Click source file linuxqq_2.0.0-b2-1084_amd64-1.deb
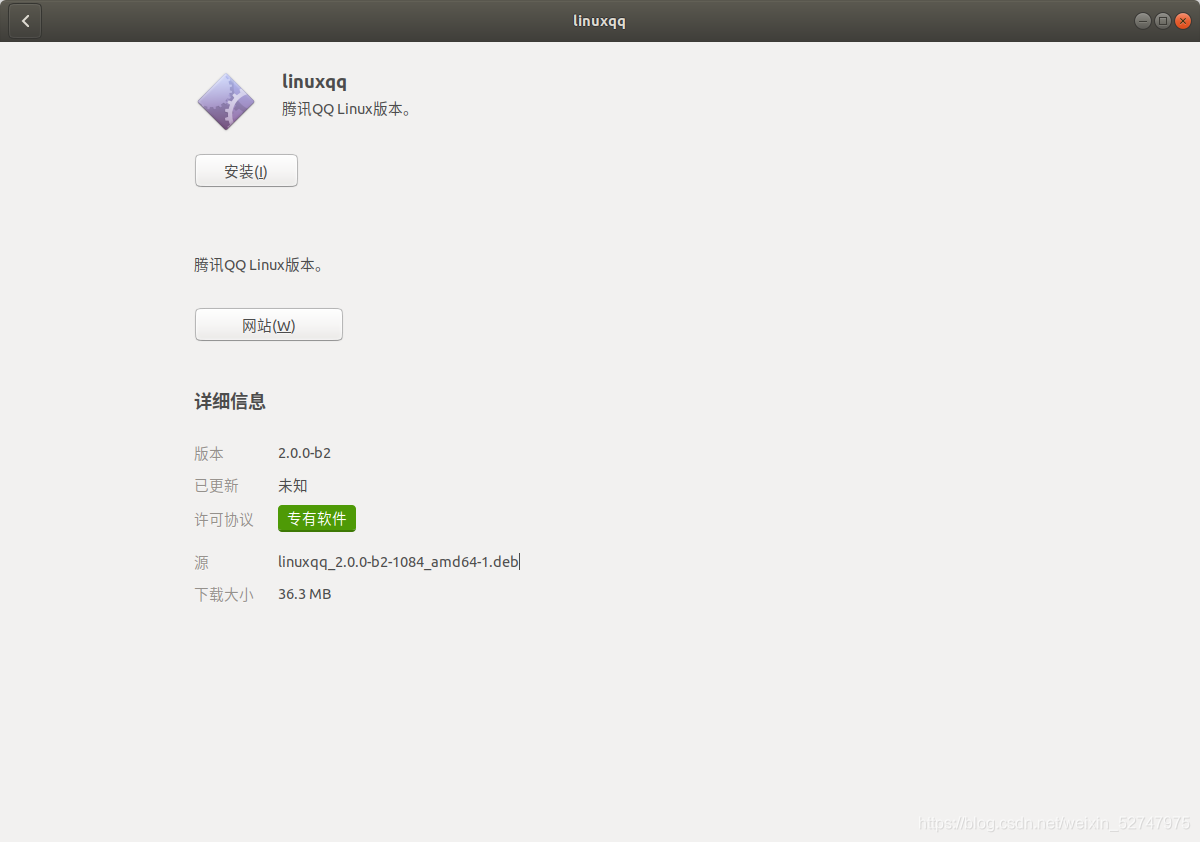This screenshot has height=842, width=1200. tap(398, 562)
